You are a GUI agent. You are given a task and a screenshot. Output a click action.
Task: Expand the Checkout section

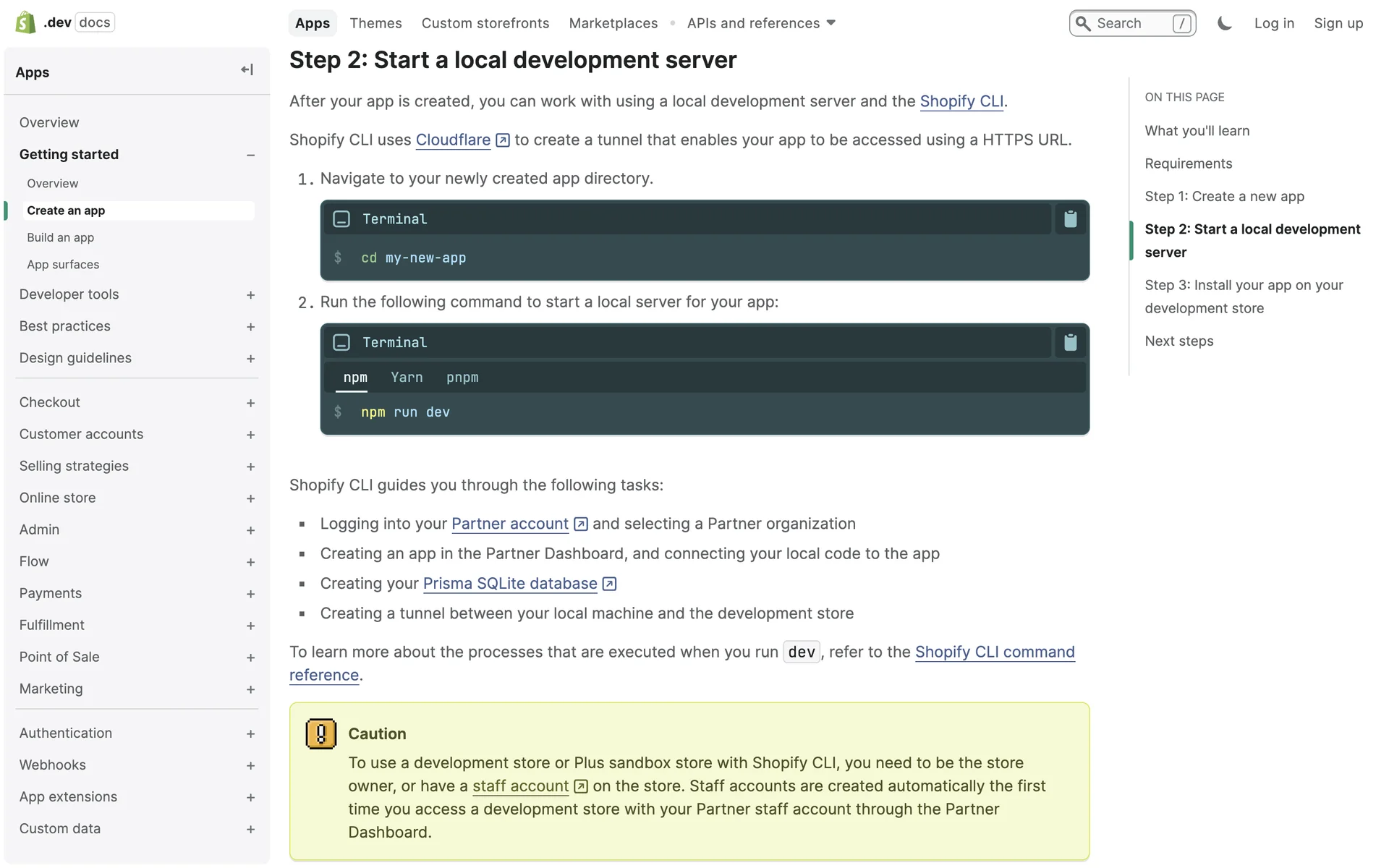pos(250,403)
